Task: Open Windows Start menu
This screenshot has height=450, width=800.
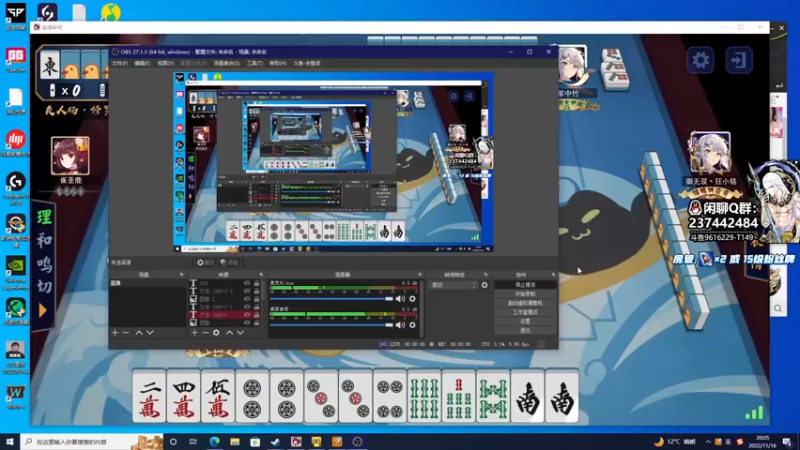Action: pyautogui.click(x=10, y=441)
